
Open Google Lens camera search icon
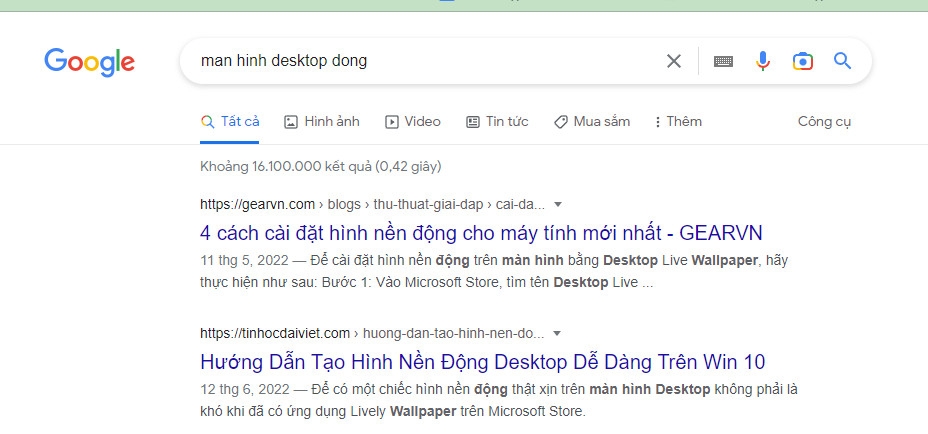point(803,61)
